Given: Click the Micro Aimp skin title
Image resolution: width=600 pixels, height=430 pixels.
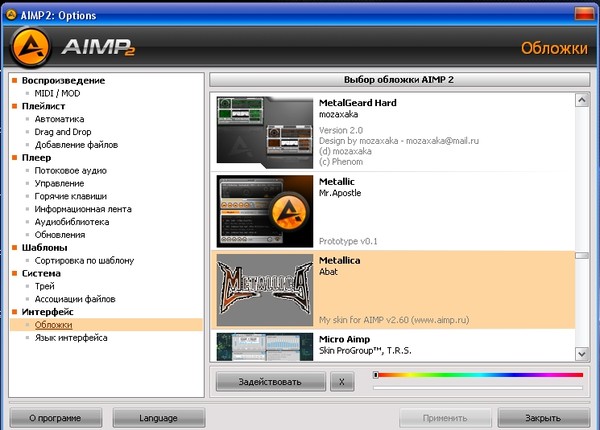Looking at the screenshot, I should tap(344, 339).
